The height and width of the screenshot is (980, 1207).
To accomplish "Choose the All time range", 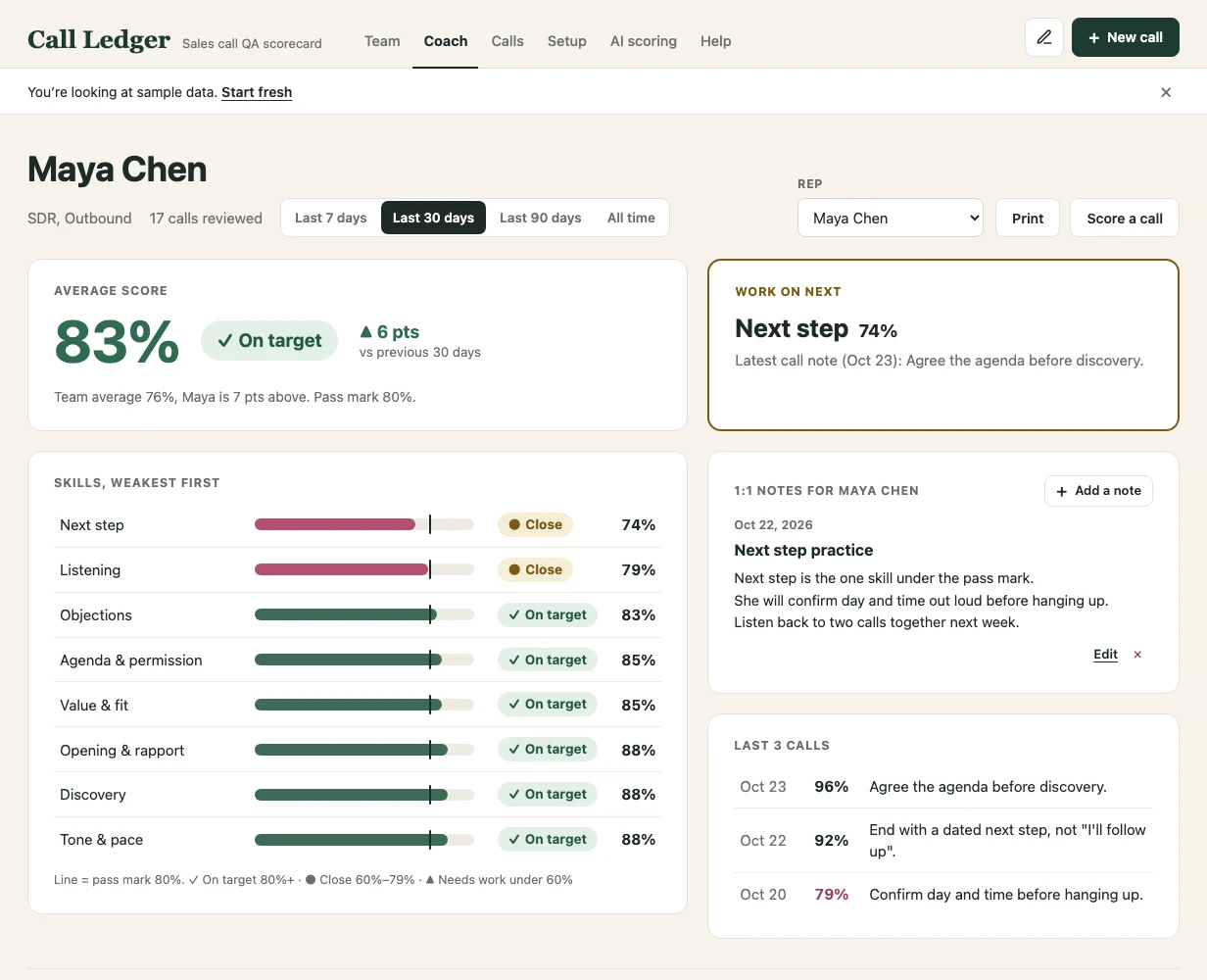I will pos(631,218).
